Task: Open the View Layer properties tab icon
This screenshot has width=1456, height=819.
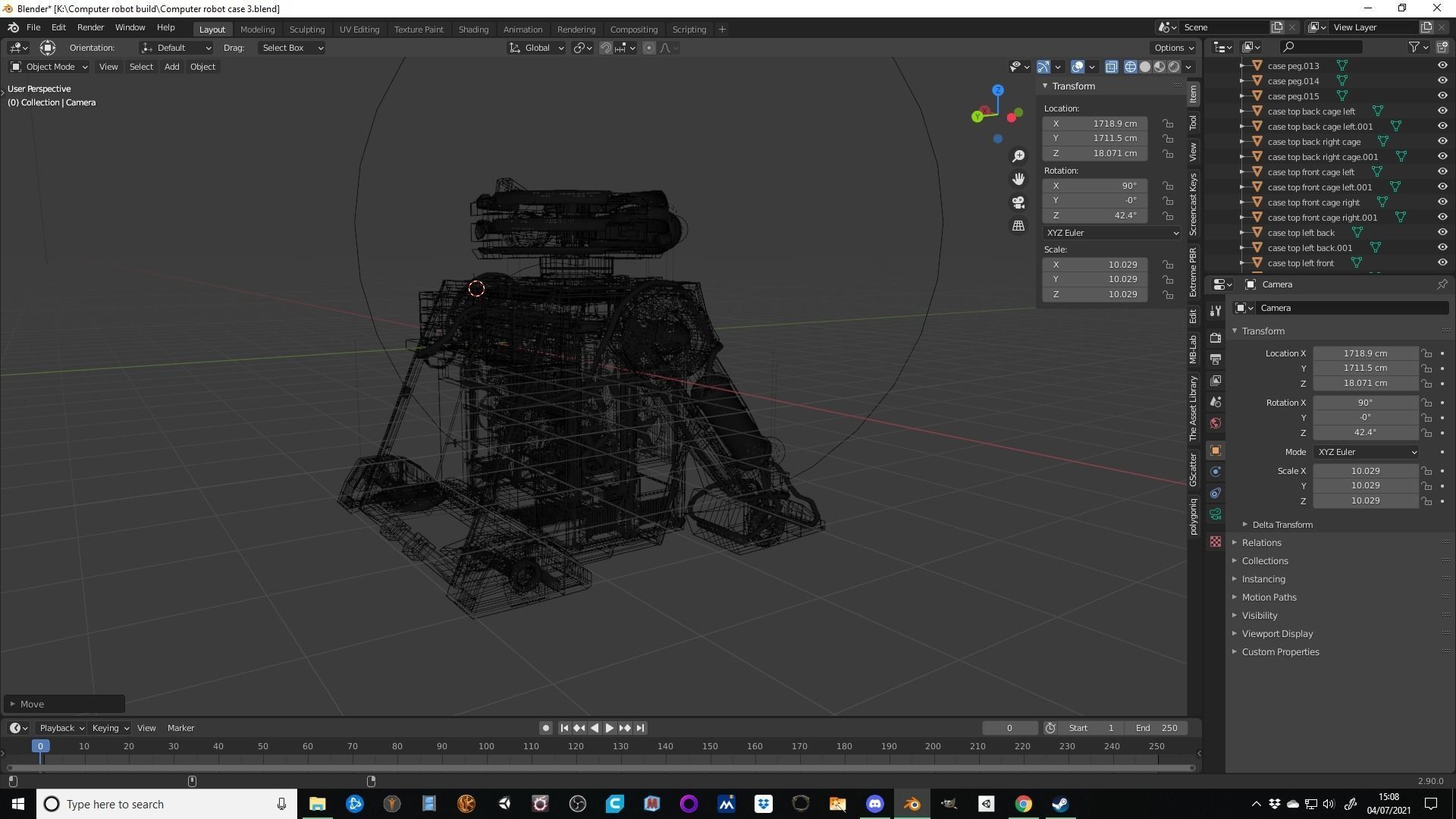Action: [x=1216, y=380]
